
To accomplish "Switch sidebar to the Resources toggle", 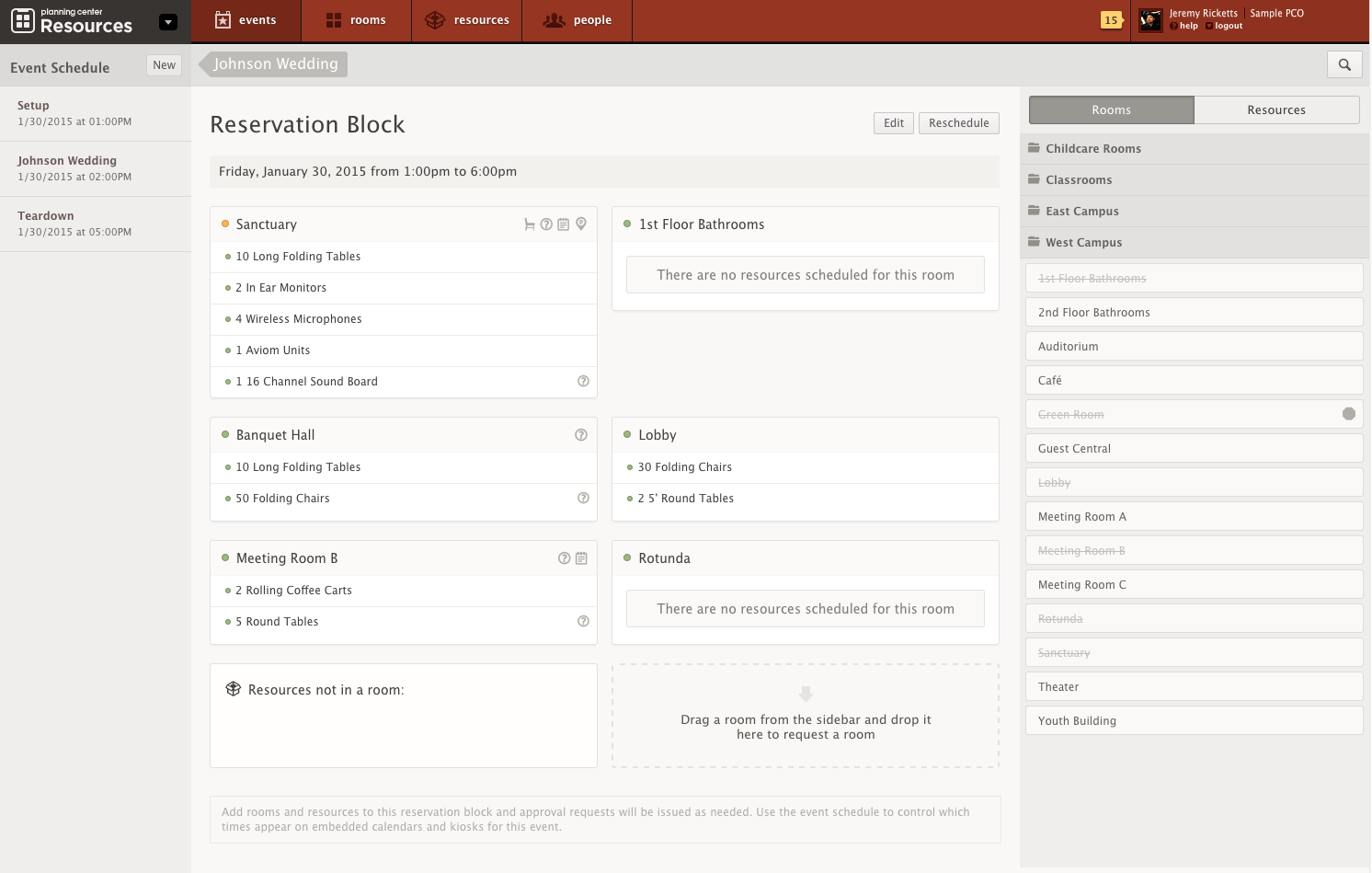I will coord(1275,109).
